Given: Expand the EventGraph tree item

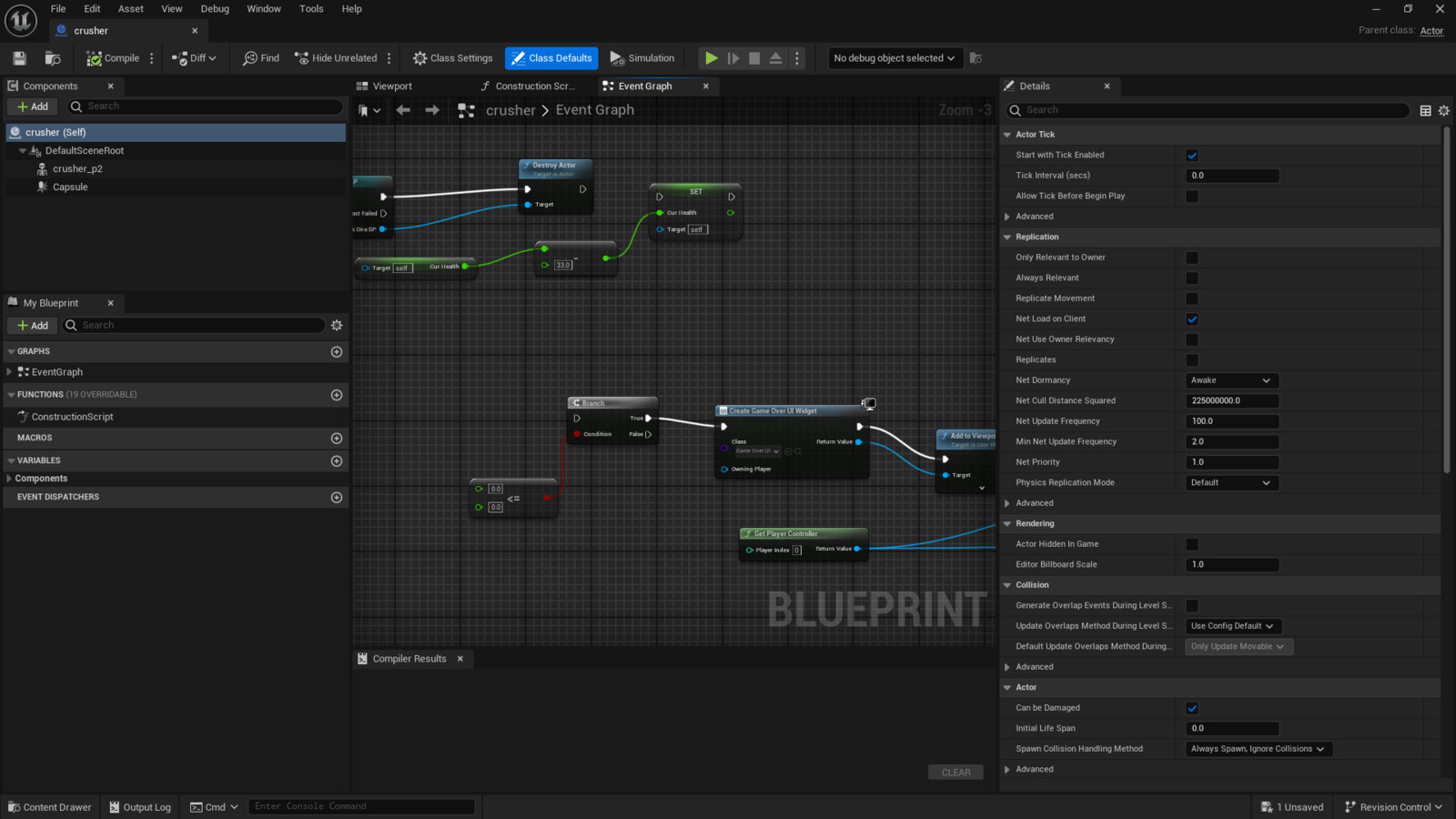Looking at the screenshot, I should (9, 372).
